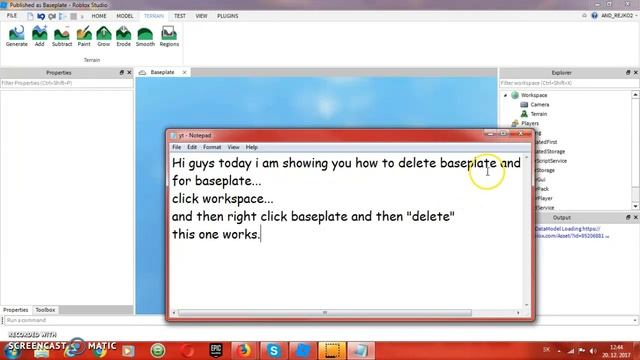Select the Add terrain tool
The height and width of the screenshot is (360, 640).
point(40,36)
